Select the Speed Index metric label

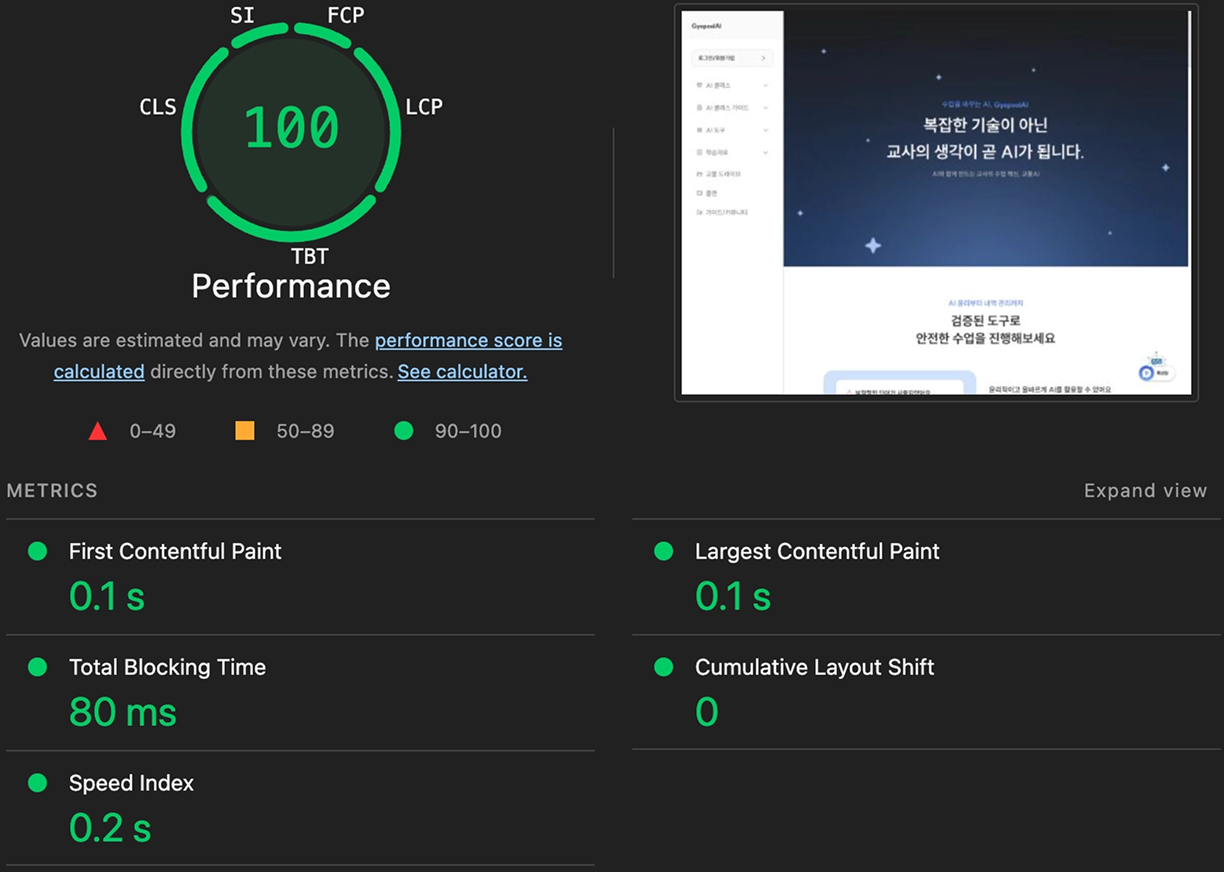[131, 783]
